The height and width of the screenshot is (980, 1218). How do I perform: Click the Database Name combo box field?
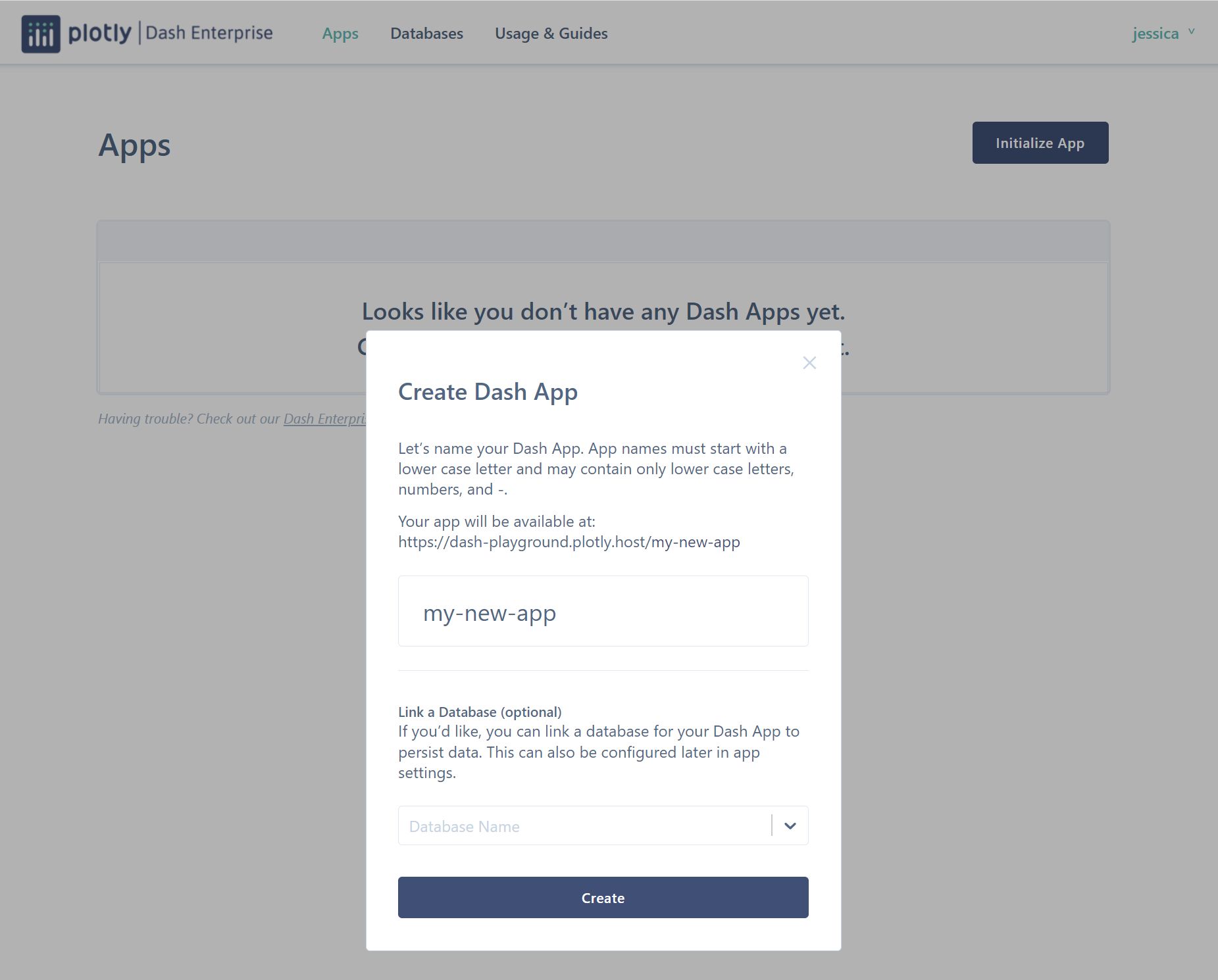(x=584, y=826)
